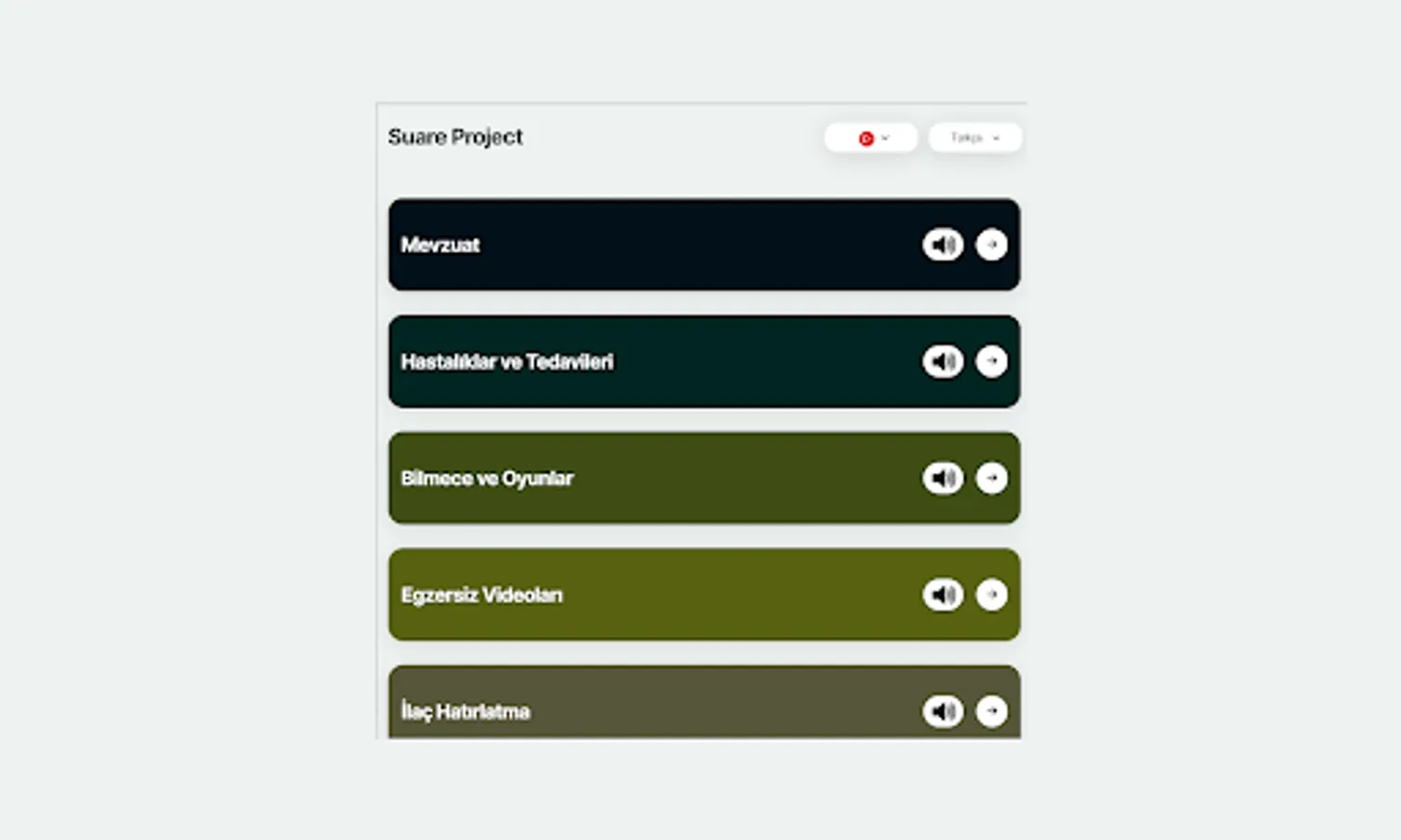Viewport: 1401px width, 840px height.
Task: Open Hastalıklar ve Tedavileri via its arrow icon
Action: coord(991,361)
